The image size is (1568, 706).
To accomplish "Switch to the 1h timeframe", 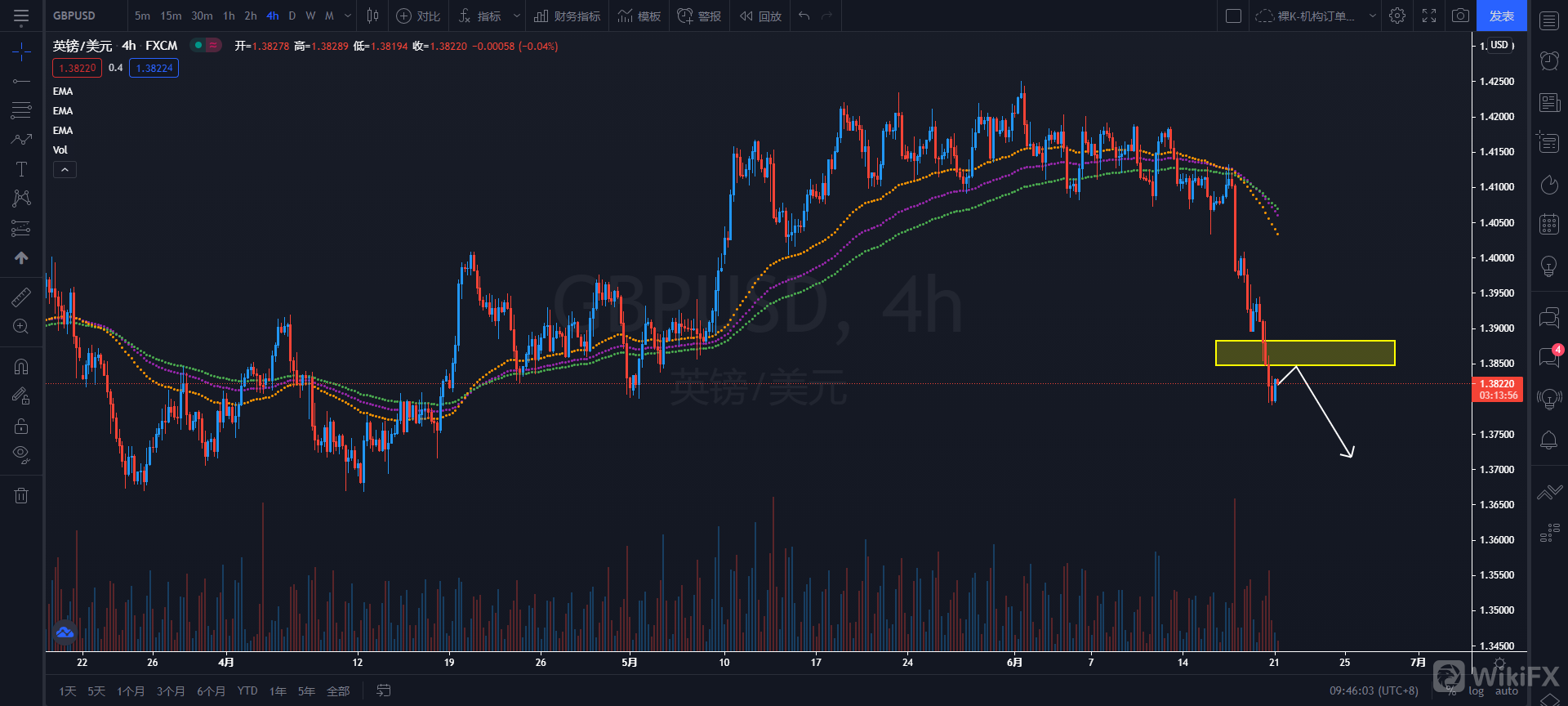I will click(x=229, y=16).
